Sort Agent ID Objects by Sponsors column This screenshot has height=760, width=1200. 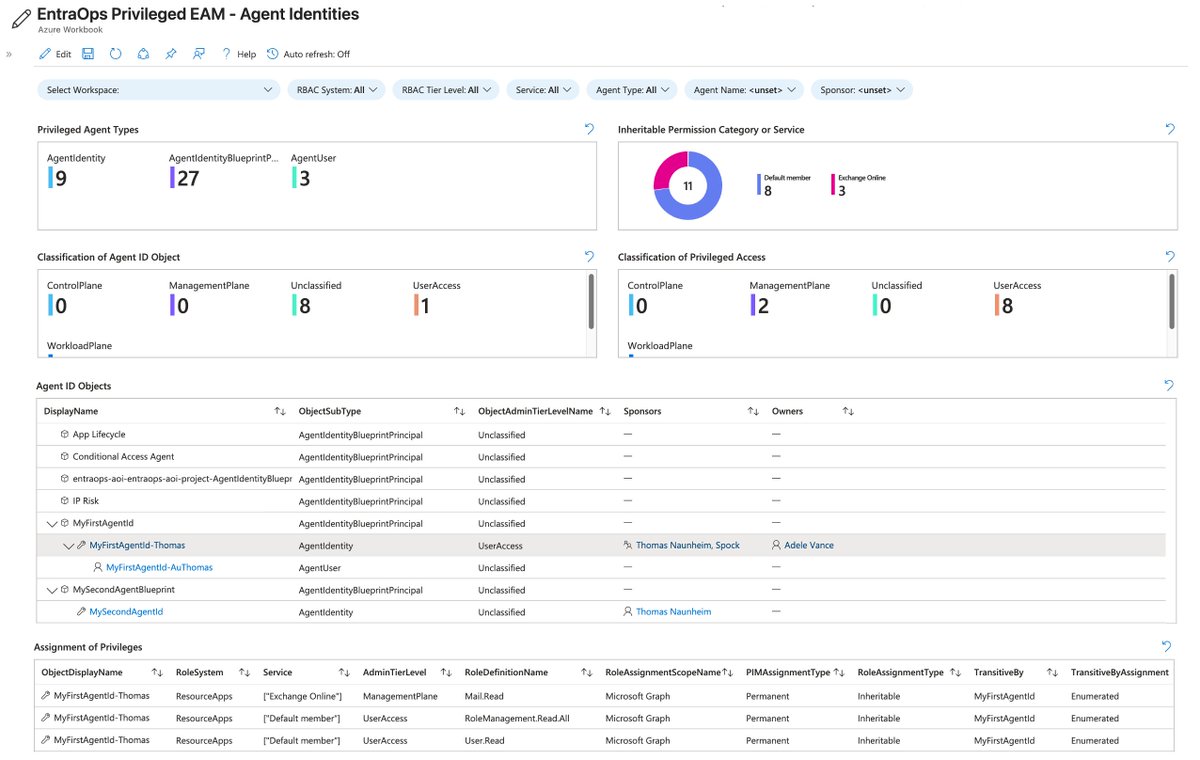click(x=752, y=411)
